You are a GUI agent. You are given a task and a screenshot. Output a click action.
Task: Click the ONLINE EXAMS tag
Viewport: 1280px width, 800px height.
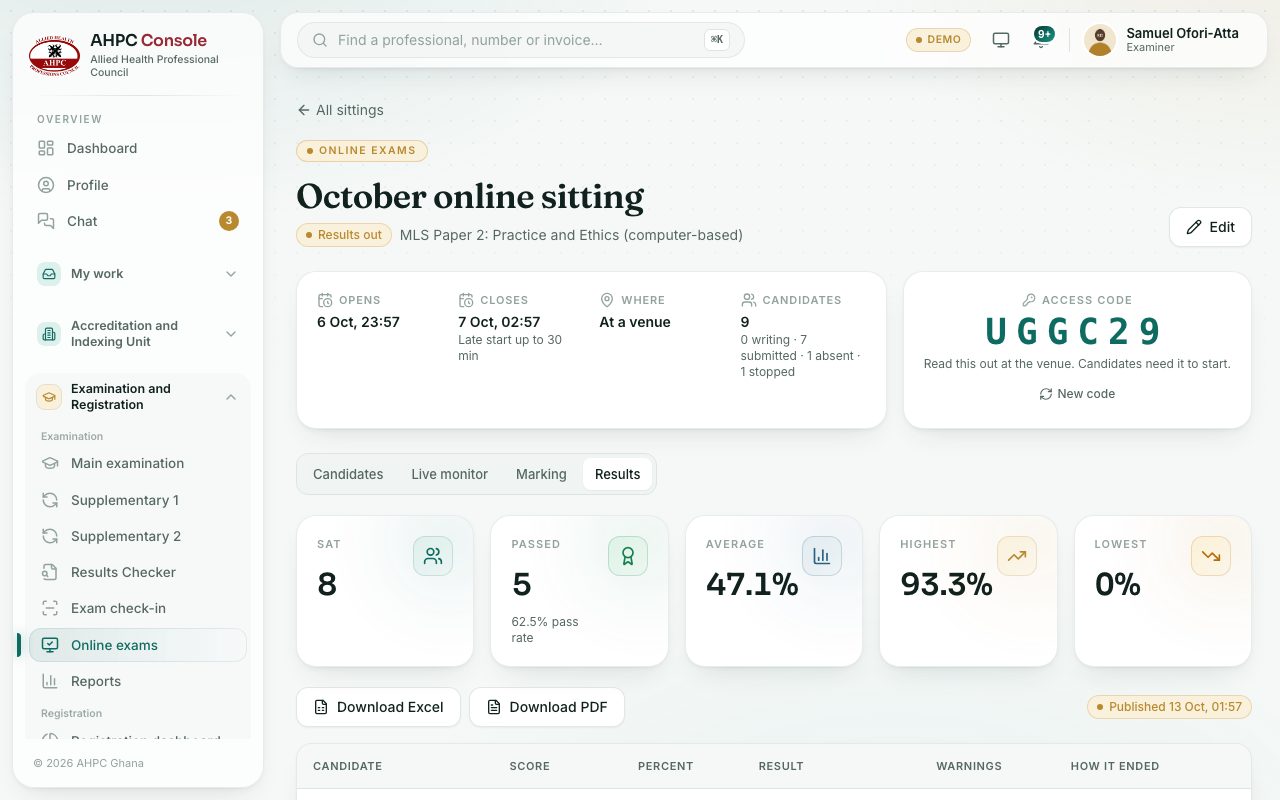(362, 151)
